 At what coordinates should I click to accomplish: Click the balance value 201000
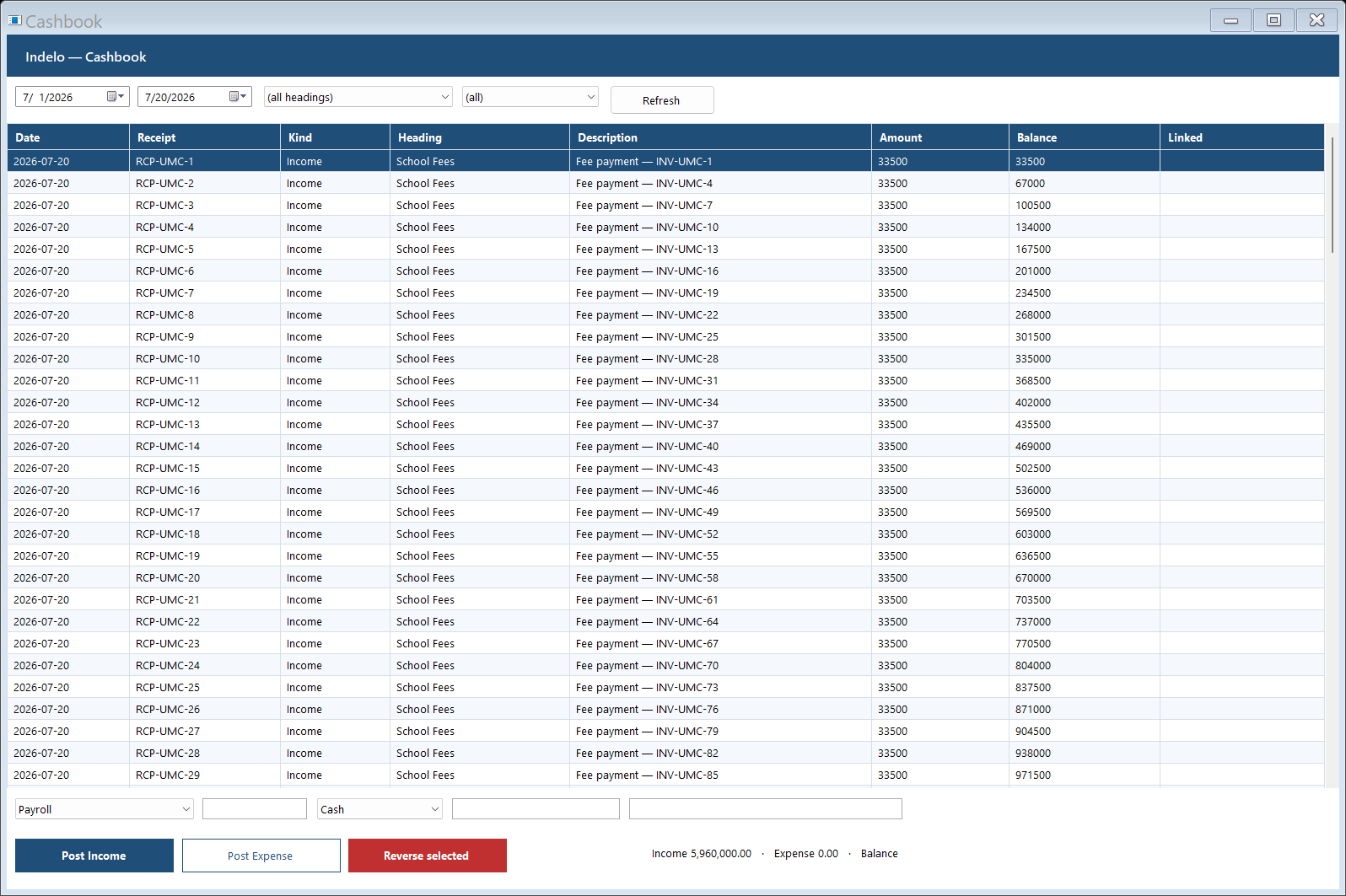(1033, 271)
